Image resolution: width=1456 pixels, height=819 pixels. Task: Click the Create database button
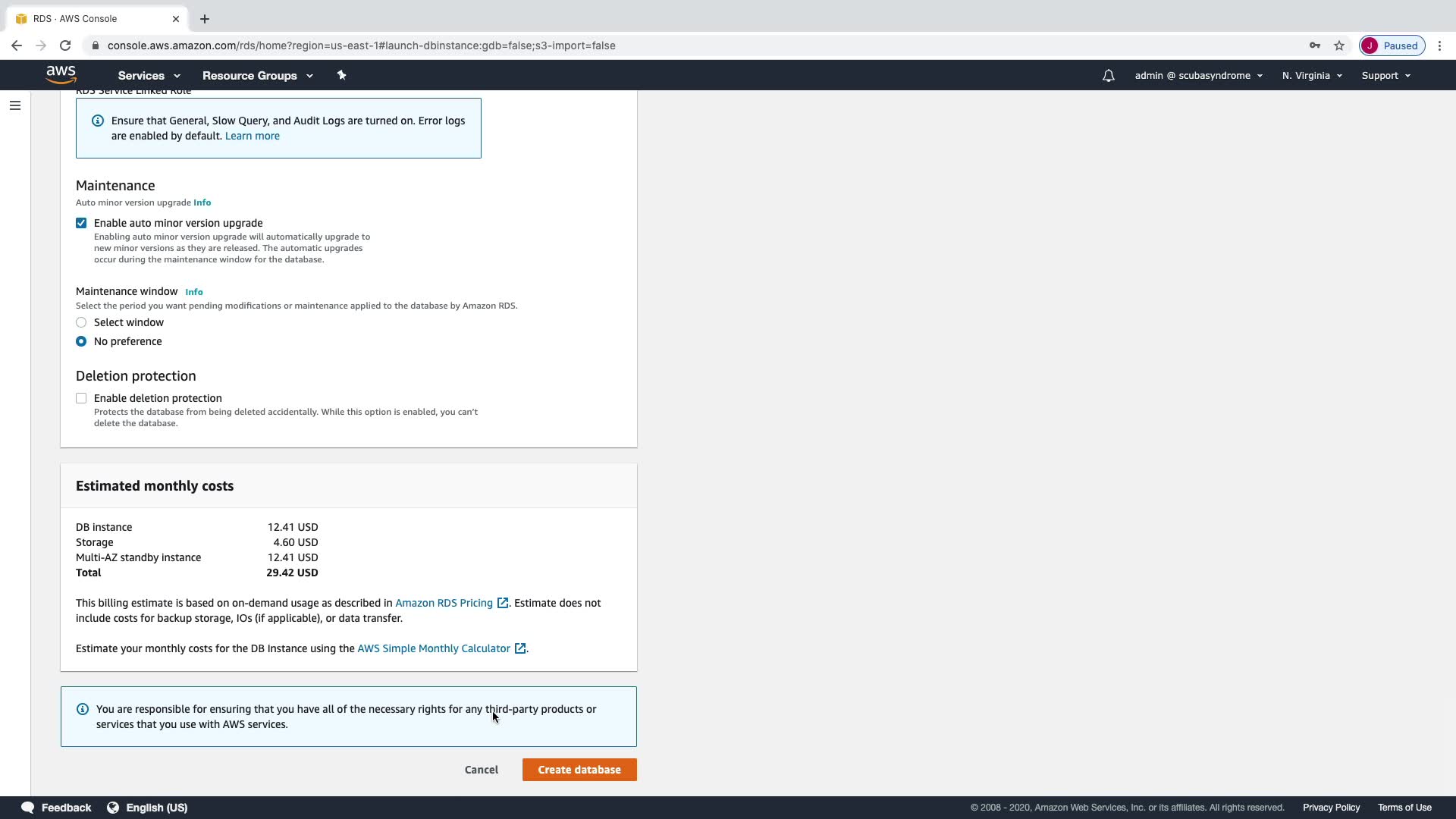click(x=579, y=770)
